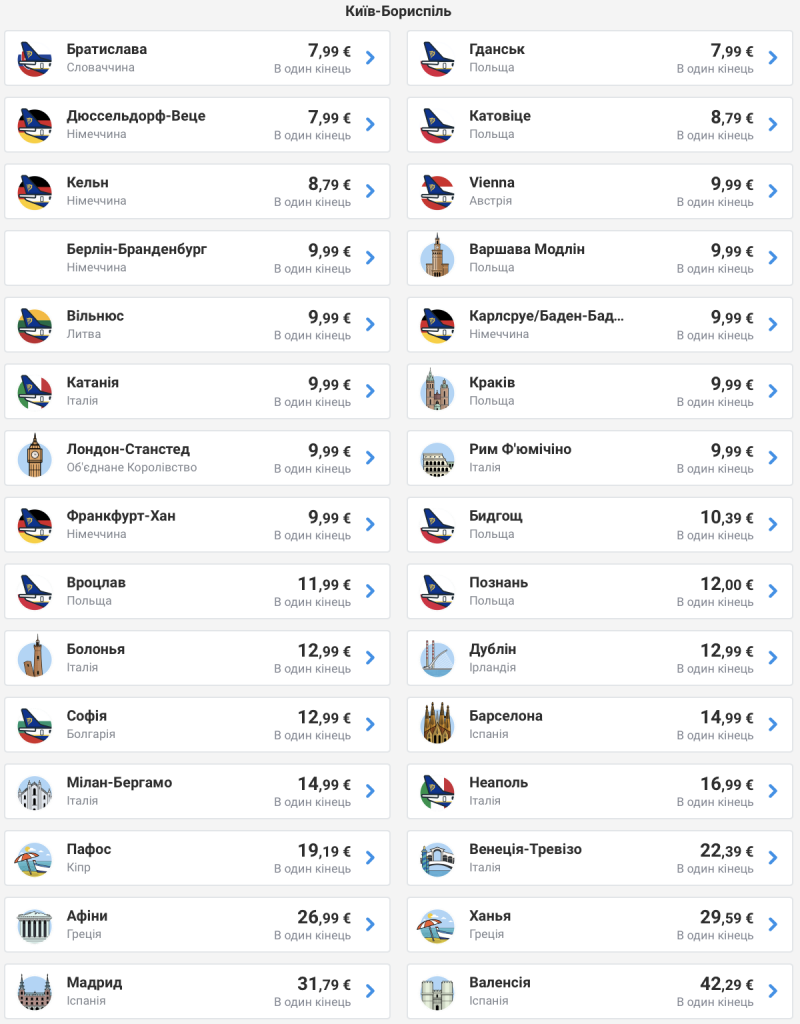Click the Milan cathedral icon for Мілан-Бергамо
Screen dimensions: 800x1024
pos(35,792)
